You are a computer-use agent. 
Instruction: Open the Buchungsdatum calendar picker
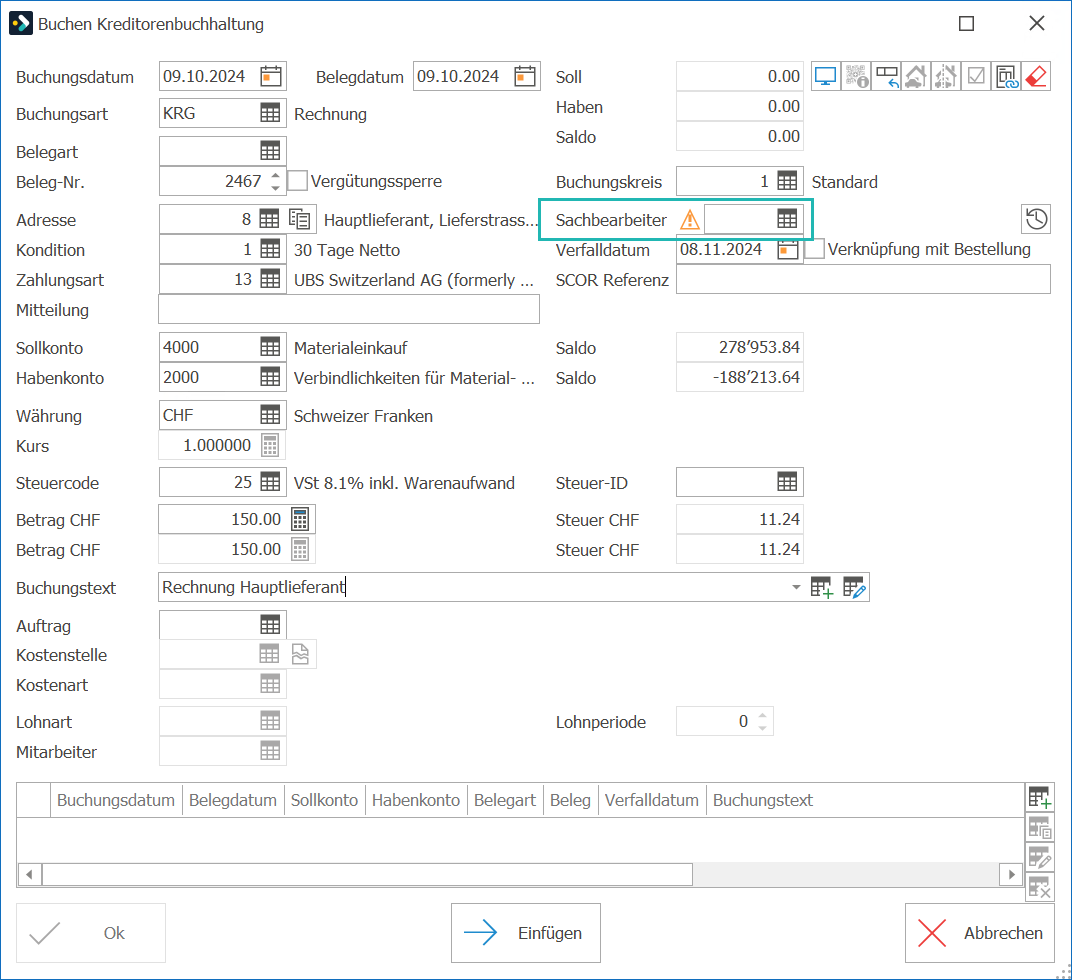[x=271, y=77]
